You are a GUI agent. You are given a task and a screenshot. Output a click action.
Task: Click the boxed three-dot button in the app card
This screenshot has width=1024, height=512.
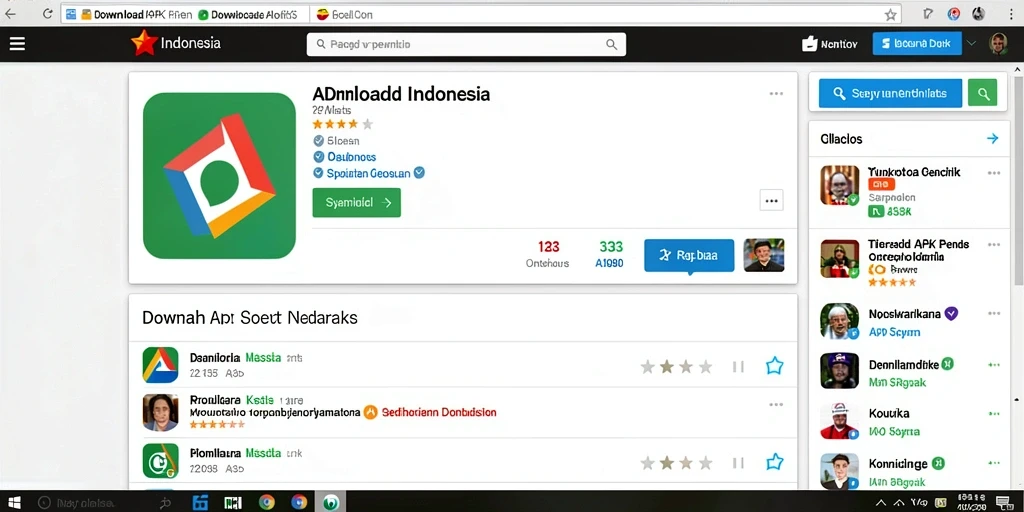pos(771,200)
